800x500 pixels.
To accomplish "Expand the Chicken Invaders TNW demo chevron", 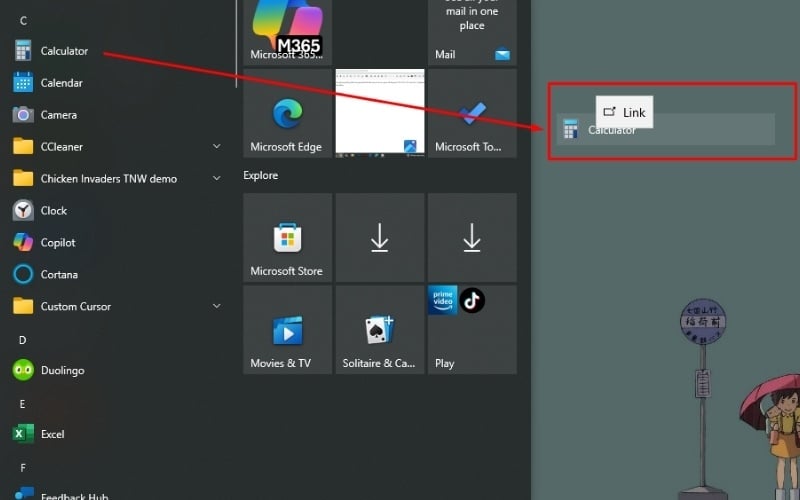I will tap(216, 178).
